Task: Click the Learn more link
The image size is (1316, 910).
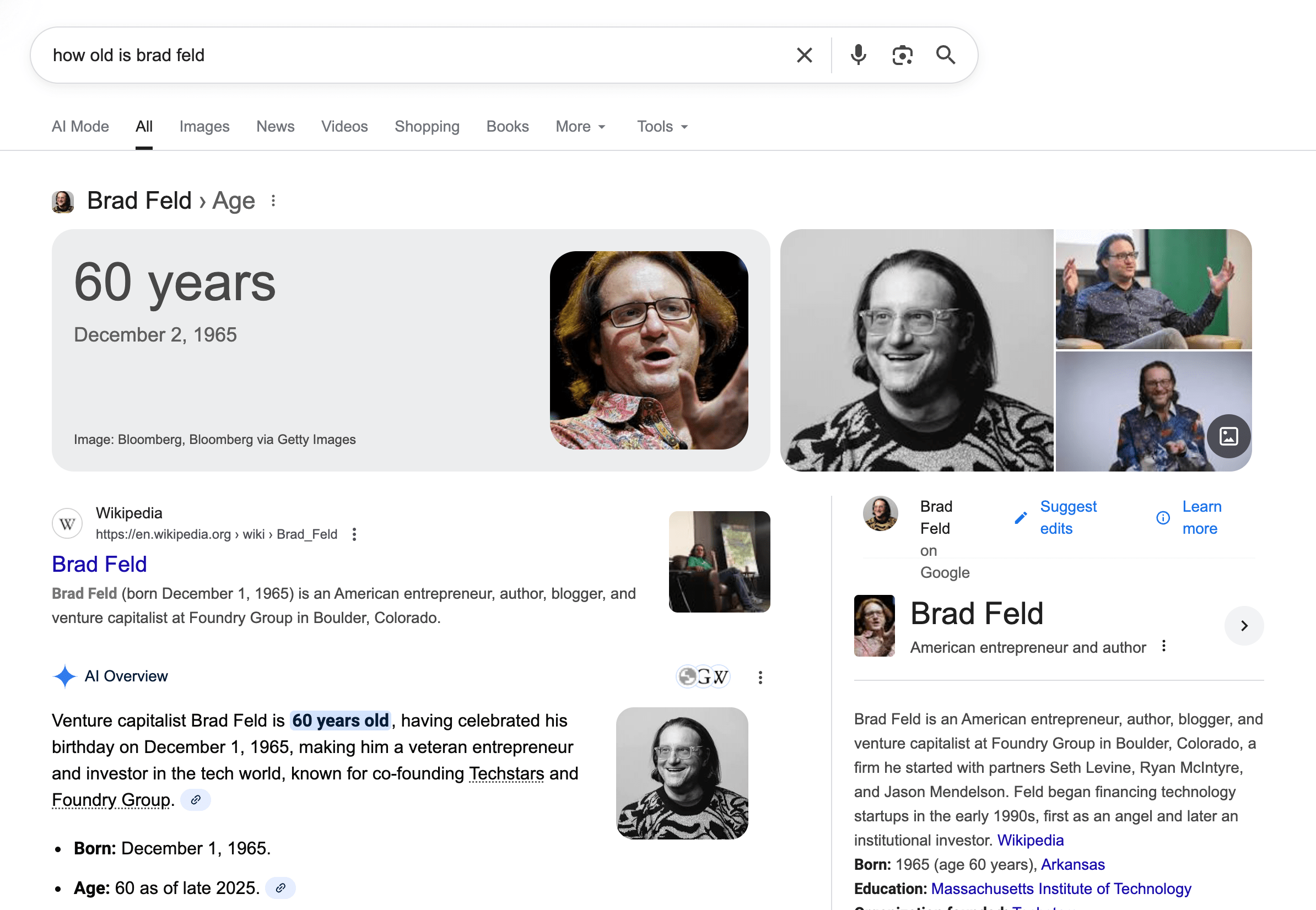Action: click(x=1201, y=517)
